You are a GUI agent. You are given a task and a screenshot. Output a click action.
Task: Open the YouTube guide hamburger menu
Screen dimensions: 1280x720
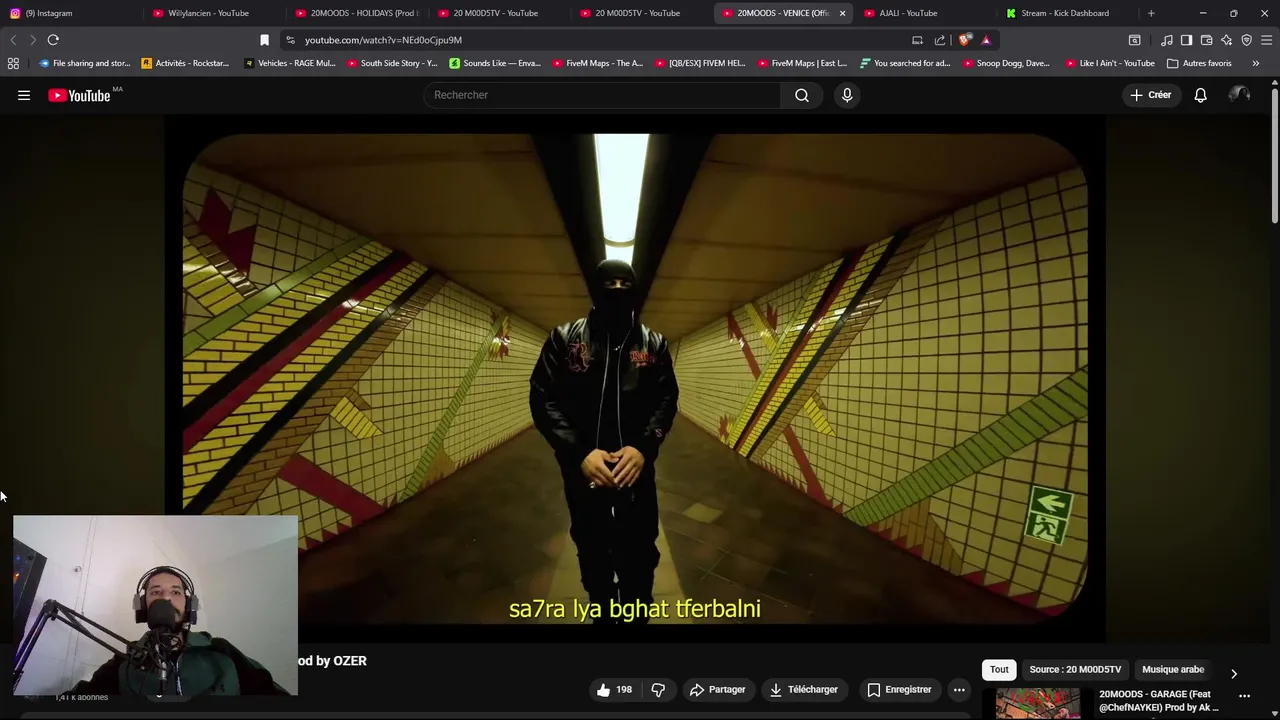[x=24, y=95]
